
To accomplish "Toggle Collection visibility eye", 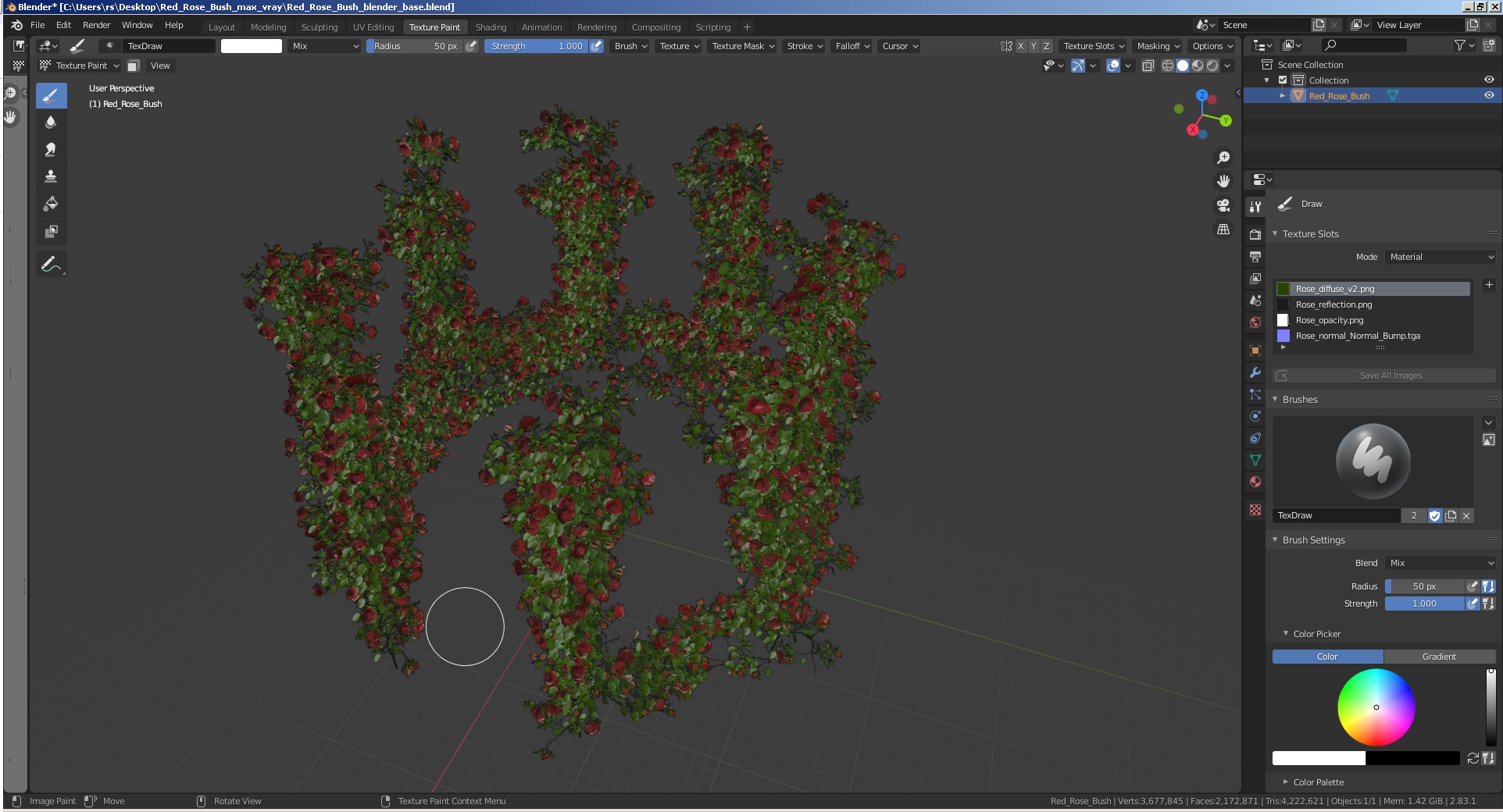I will click(1489, 80).
